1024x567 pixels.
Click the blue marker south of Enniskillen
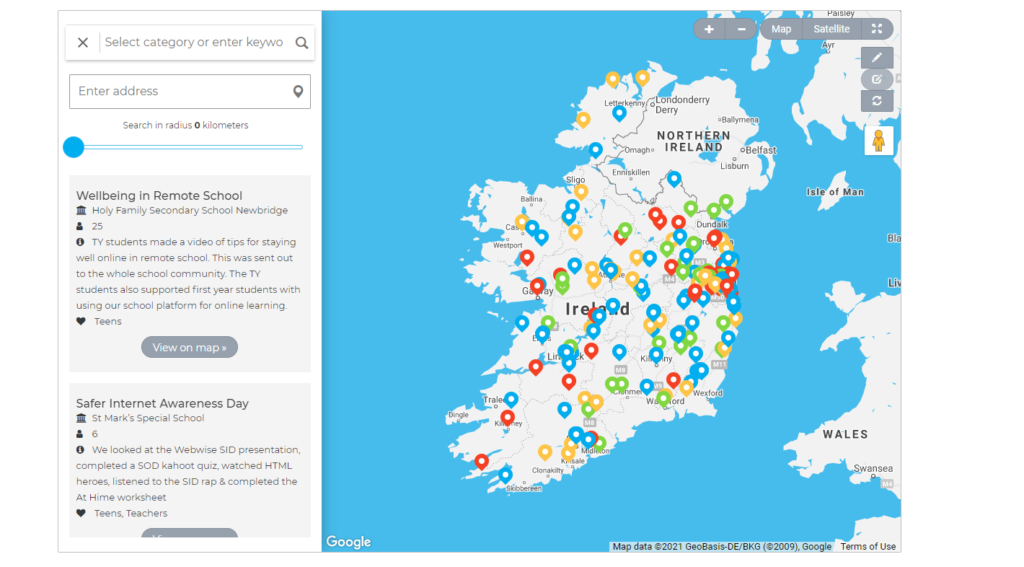point(674,178)
